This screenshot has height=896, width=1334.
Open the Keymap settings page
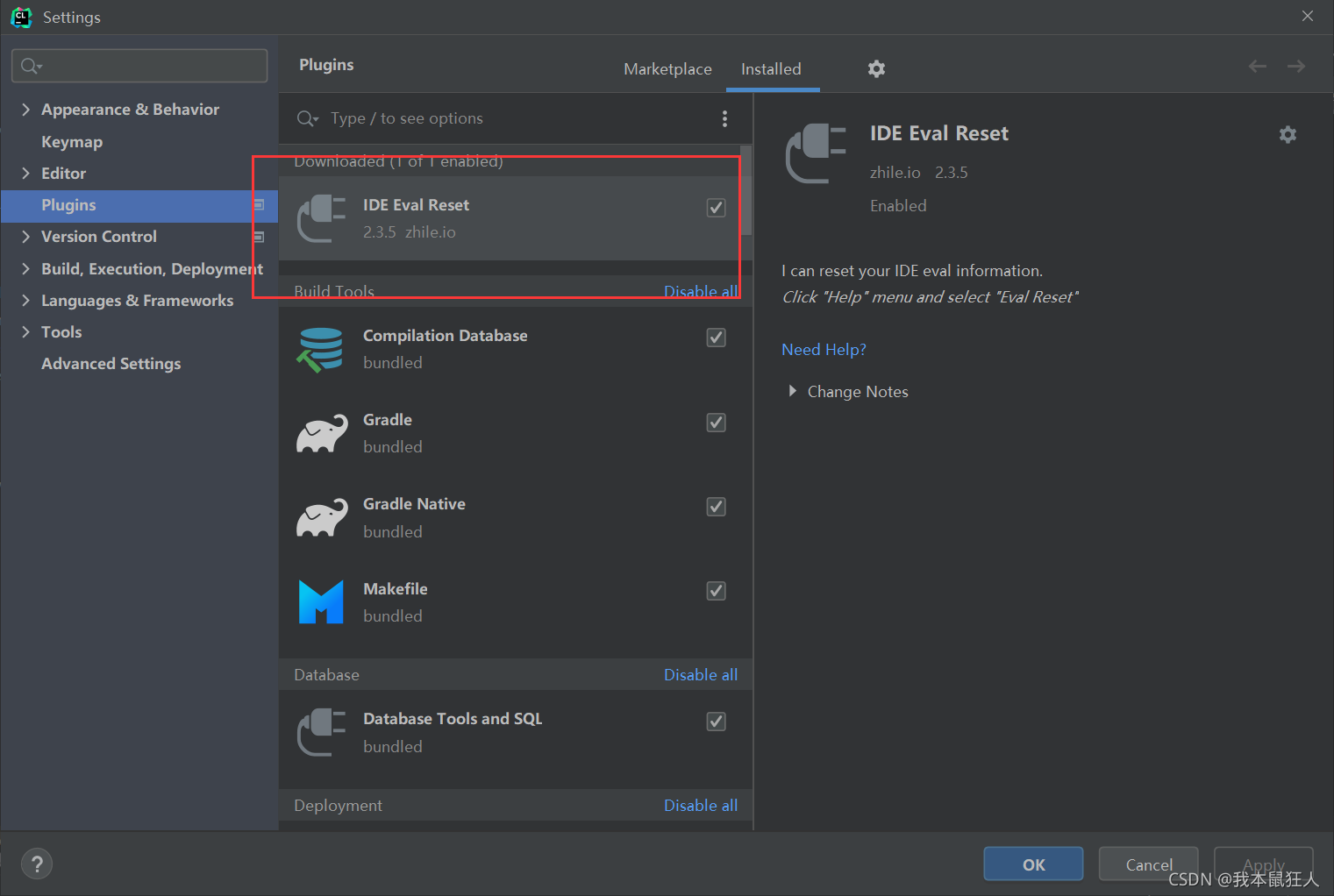(x=72, y=142)
